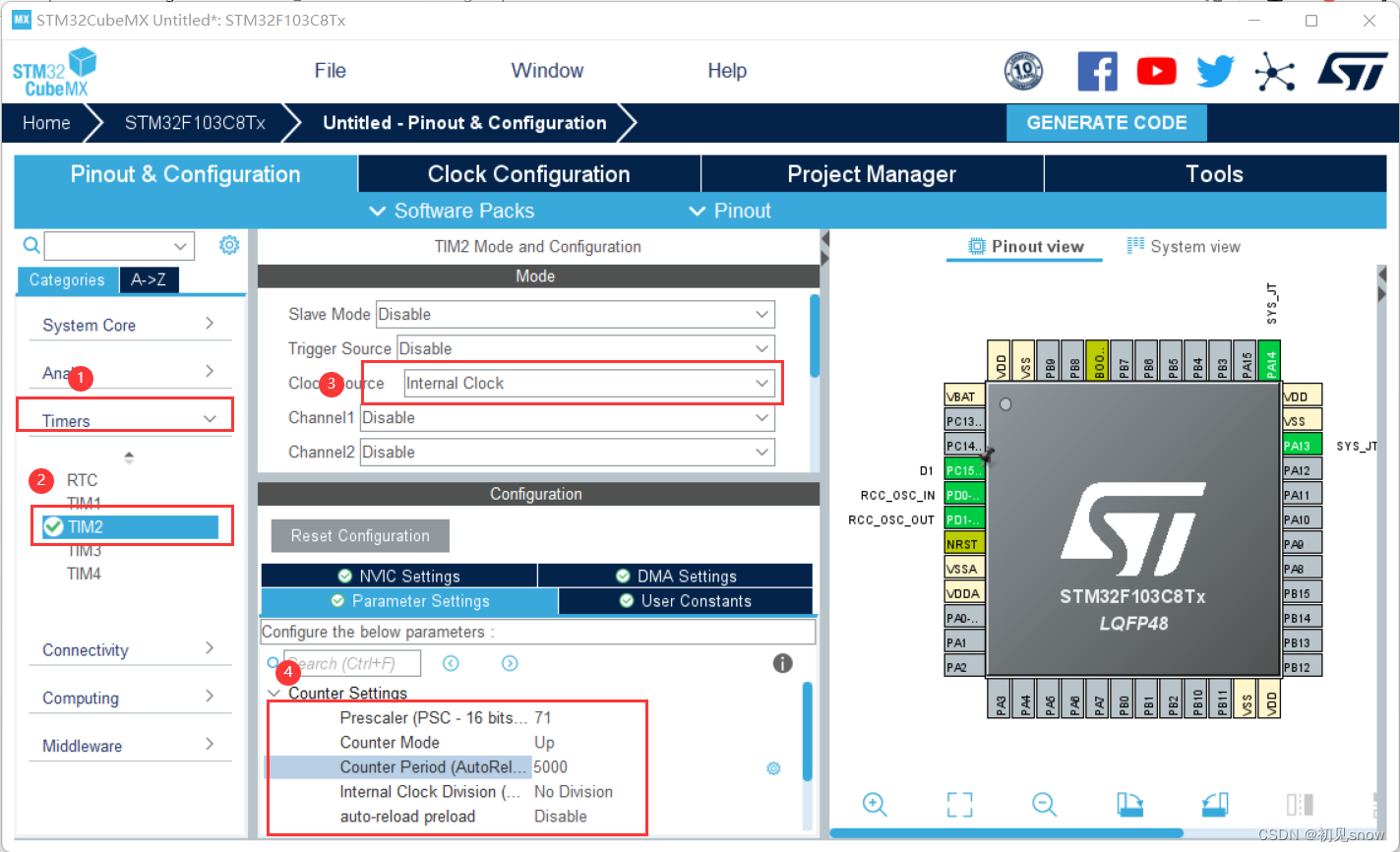The height and width of the screenshot is (852, 1400).
Task: Open the Facebook icon link
Action: pyautogui.click(x=1097, y=71)
